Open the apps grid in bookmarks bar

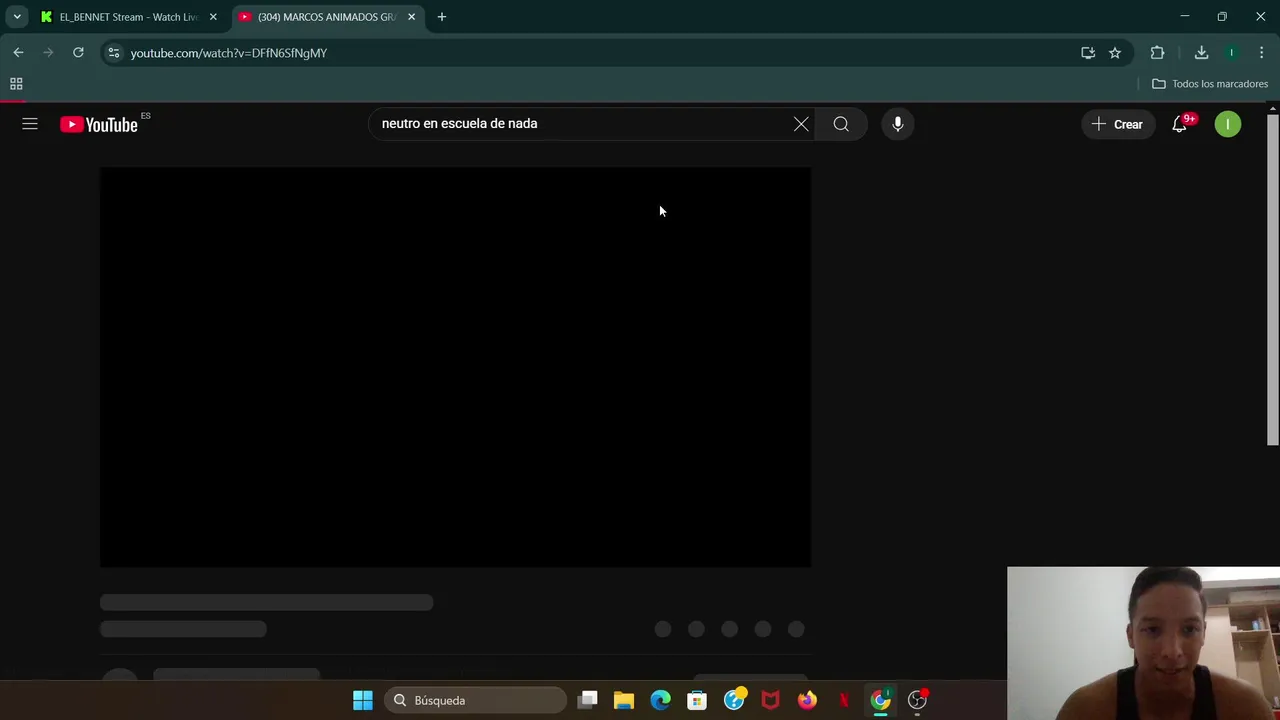click(x=16, y=84)
